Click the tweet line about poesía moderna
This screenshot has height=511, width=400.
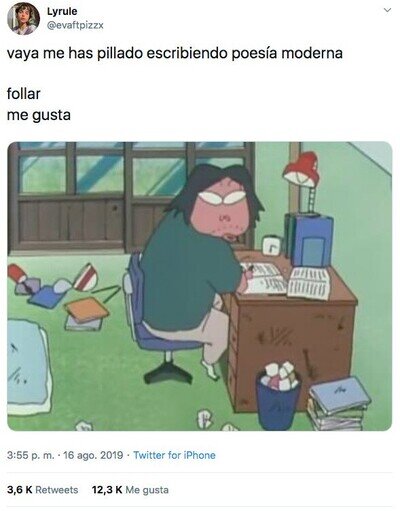click(175, 53)
